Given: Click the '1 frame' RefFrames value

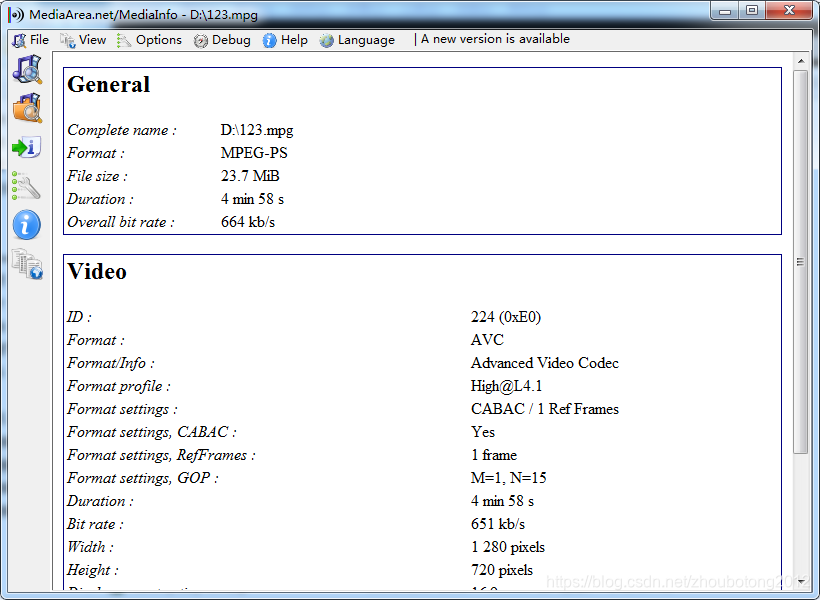Looking at the screenshot, I should click(x=494, y=455).
